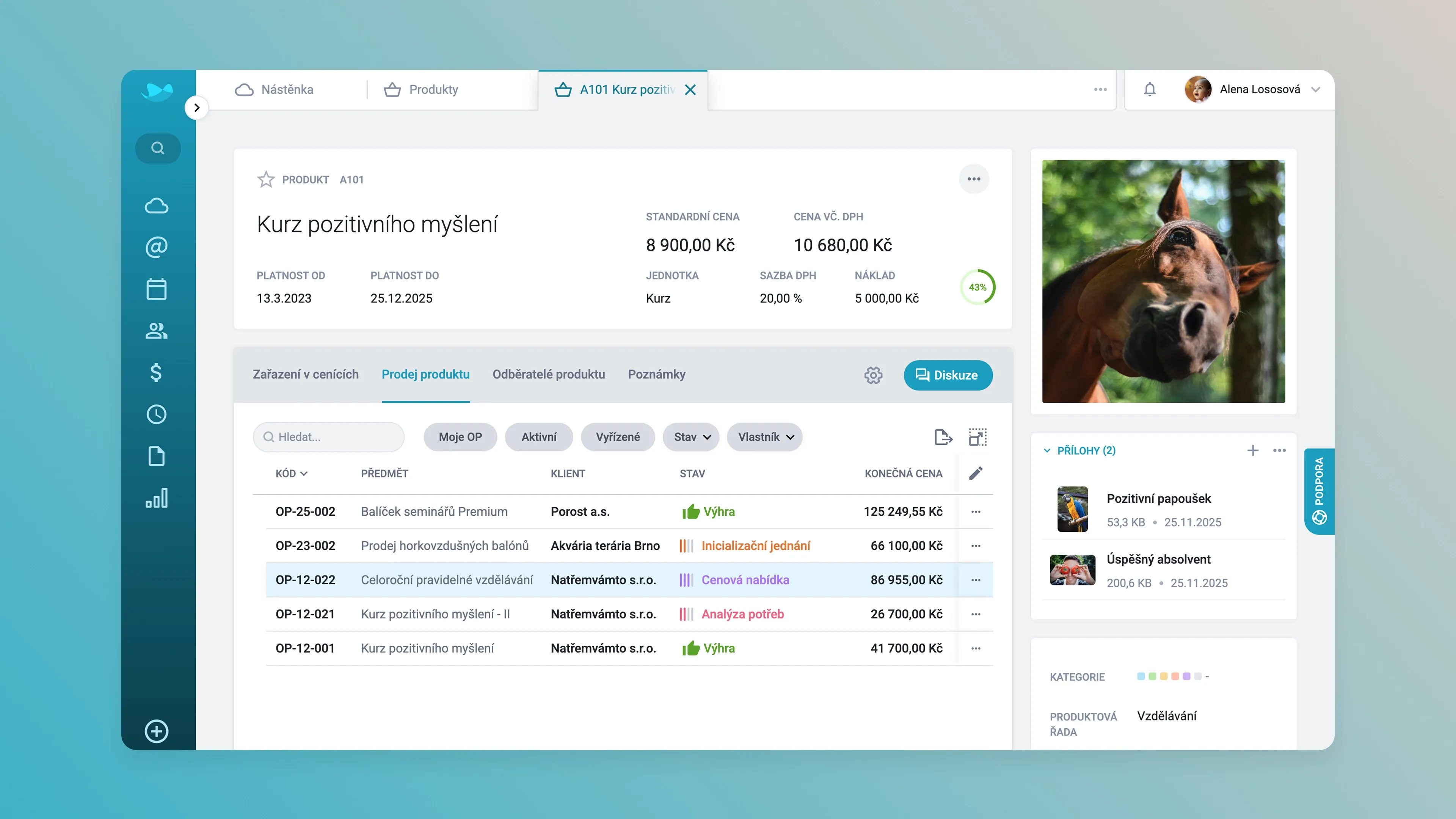Open the Prodej produktu tab
The image size is (1456, 819).
coord(425,374)
